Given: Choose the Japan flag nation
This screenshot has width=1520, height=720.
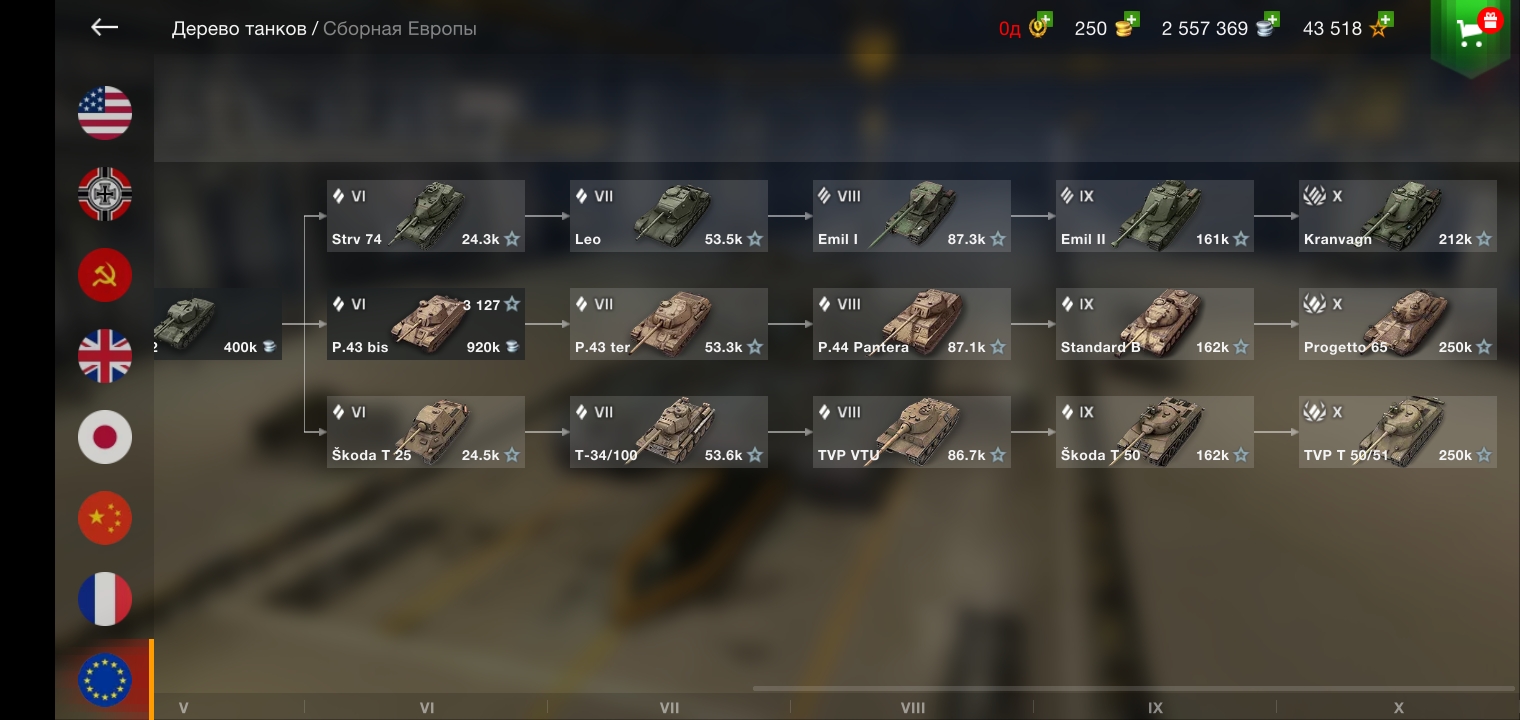Looking at the screenshot, I should pos(105,437).
